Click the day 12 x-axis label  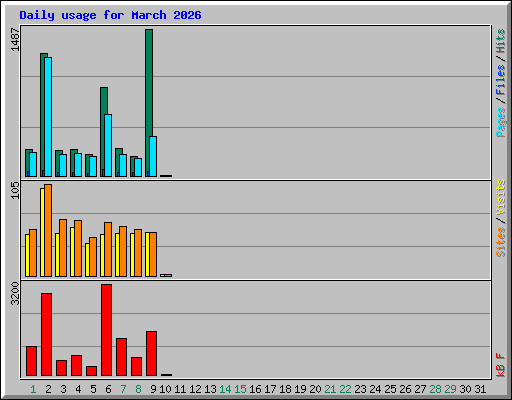tap(195, 389)
